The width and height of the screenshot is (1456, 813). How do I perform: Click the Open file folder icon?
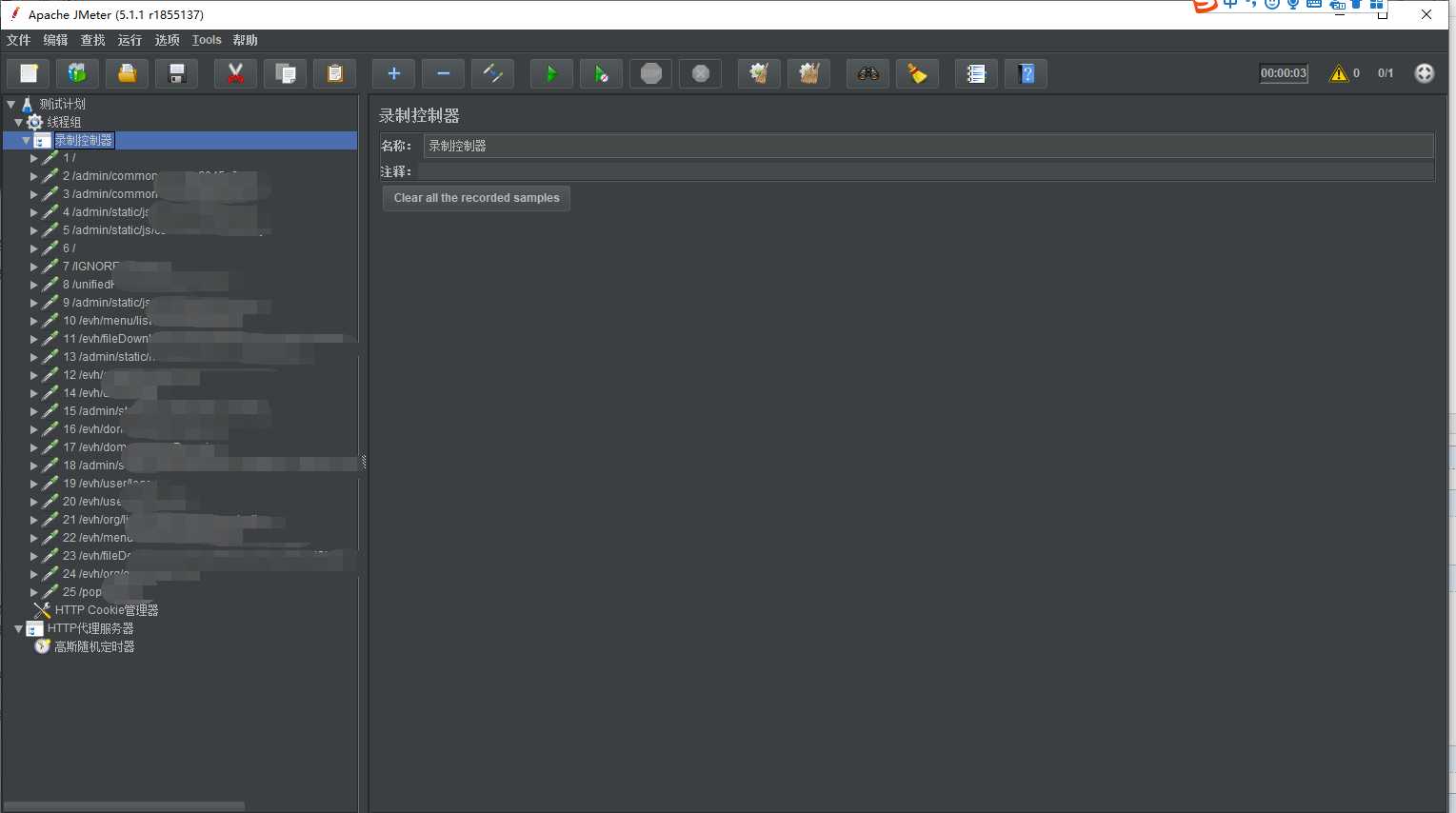[127, 73]
